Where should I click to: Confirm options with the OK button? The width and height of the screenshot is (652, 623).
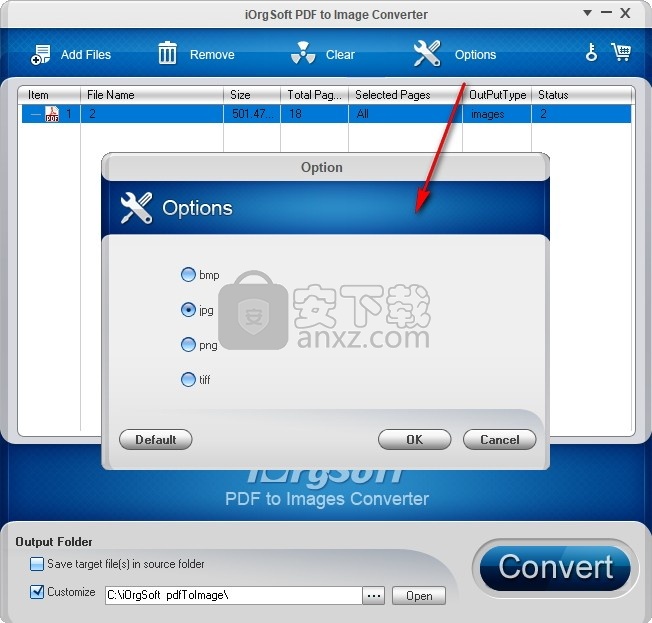click(415, 440)
